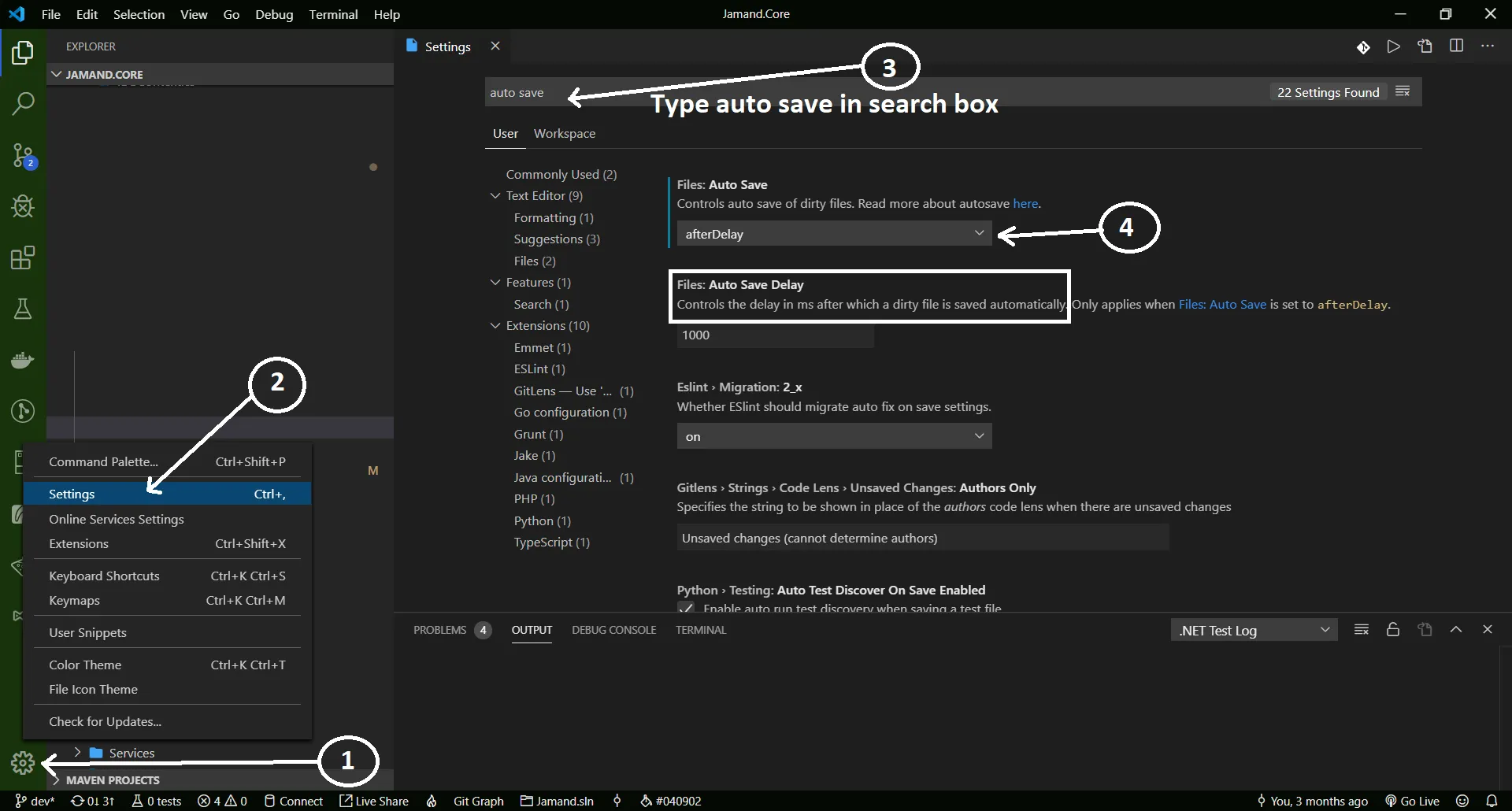Click the errors and warnings count in the status bar
The height and width of the screenshot is (811, 1512).
(x=222, y=801)
